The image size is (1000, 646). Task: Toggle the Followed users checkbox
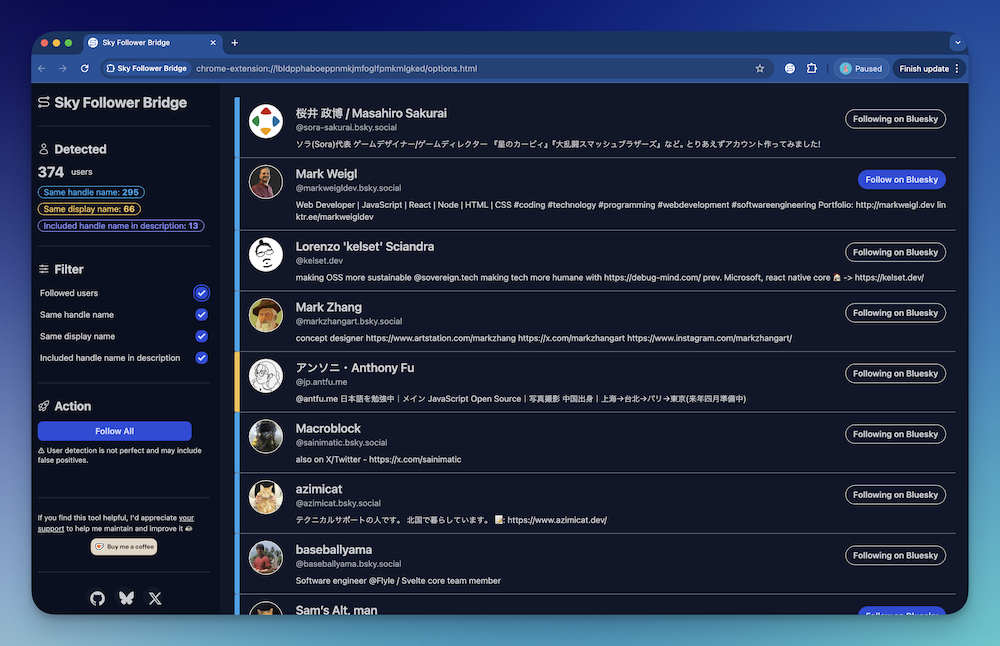click(x=201, y=293)
